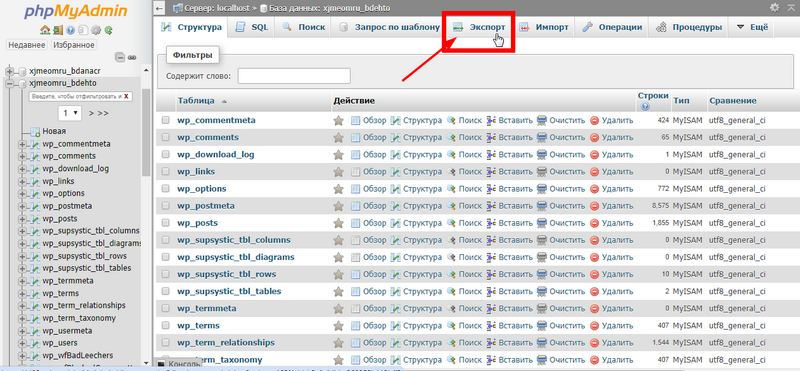Click the Недавнее recent tables button
This screenshot has height=371, width=800.
[27, 45]
